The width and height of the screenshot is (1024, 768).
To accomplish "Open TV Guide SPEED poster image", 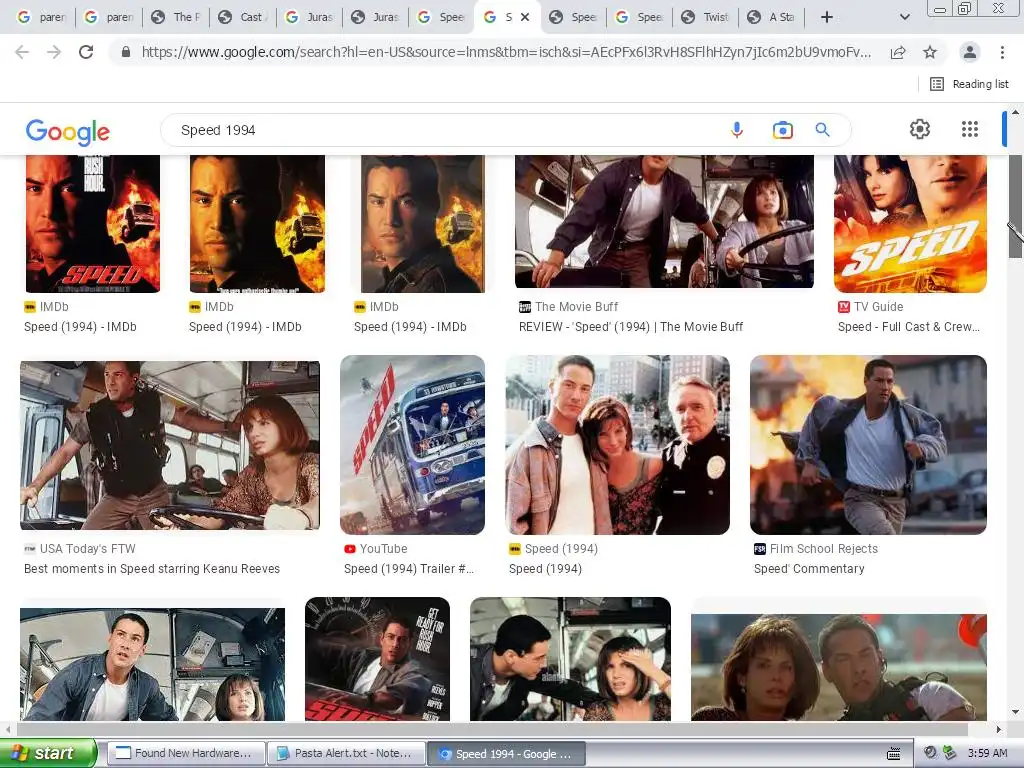I will click(x=910, y=224).
